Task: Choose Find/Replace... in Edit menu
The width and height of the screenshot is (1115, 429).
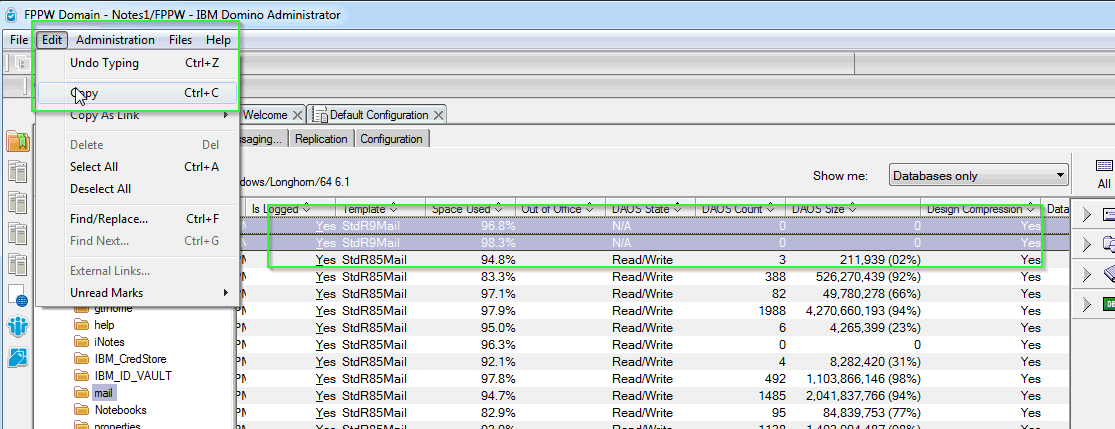Action: pos(137,218)
